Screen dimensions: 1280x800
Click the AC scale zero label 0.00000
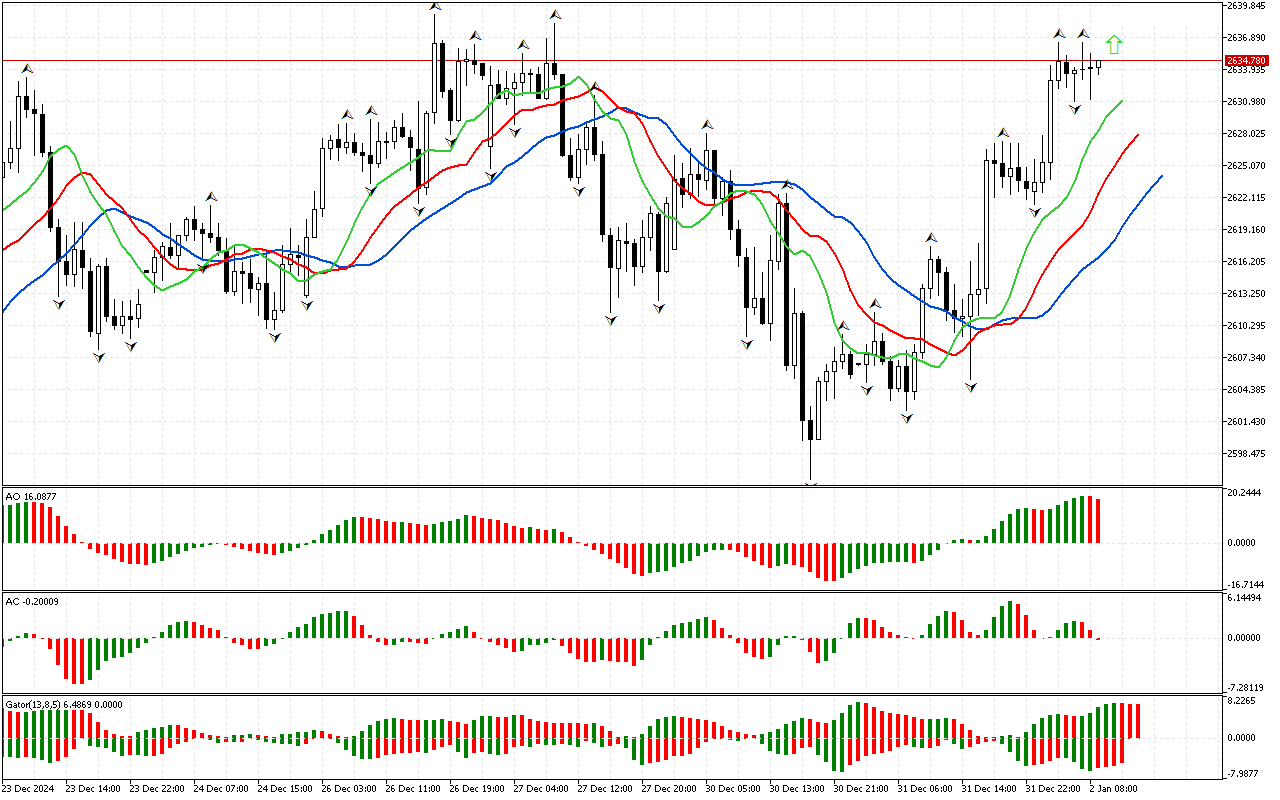(x=1246, y=638)
